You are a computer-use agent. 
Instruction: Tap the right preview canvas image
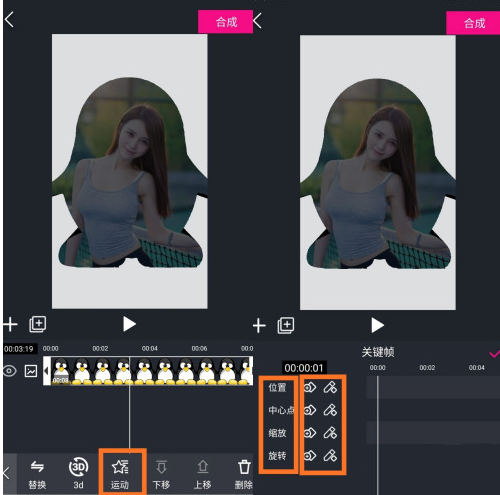pyautogui.click(x=378, y=173)
